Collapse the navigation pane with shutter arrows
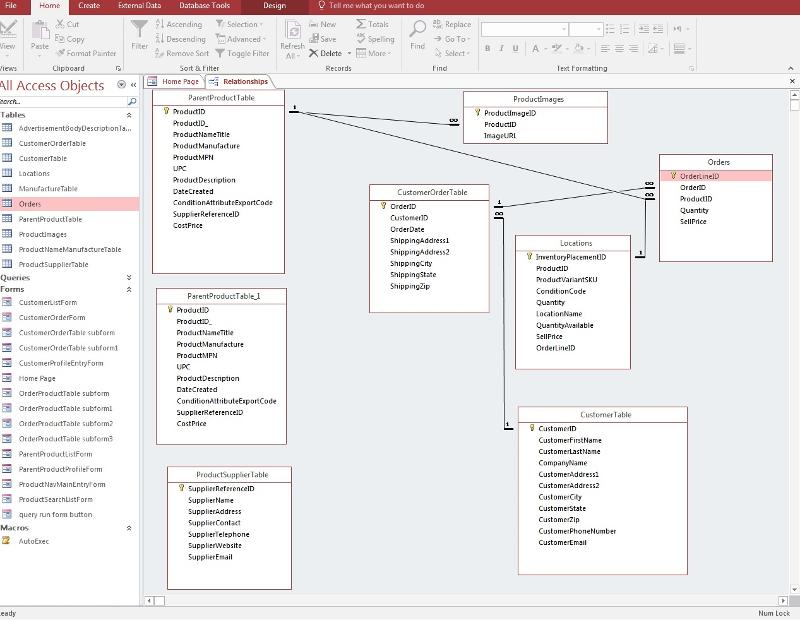 click(134, 85)
